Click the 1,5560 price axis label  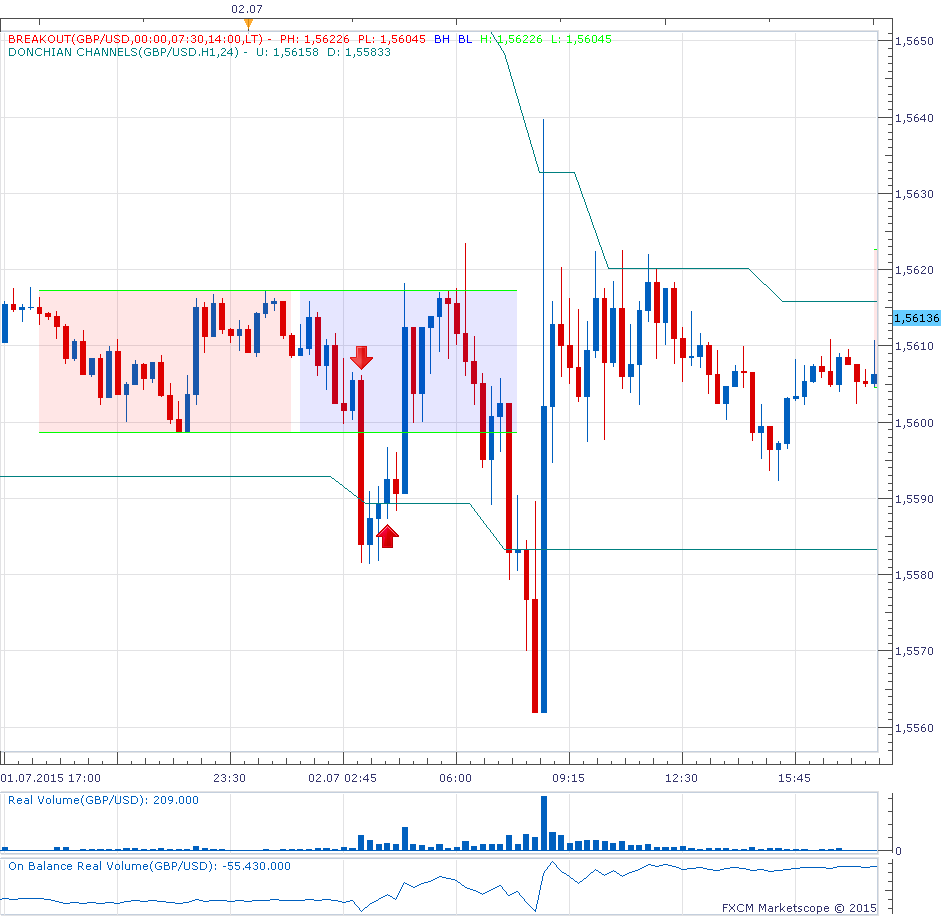tap(914, 728)
